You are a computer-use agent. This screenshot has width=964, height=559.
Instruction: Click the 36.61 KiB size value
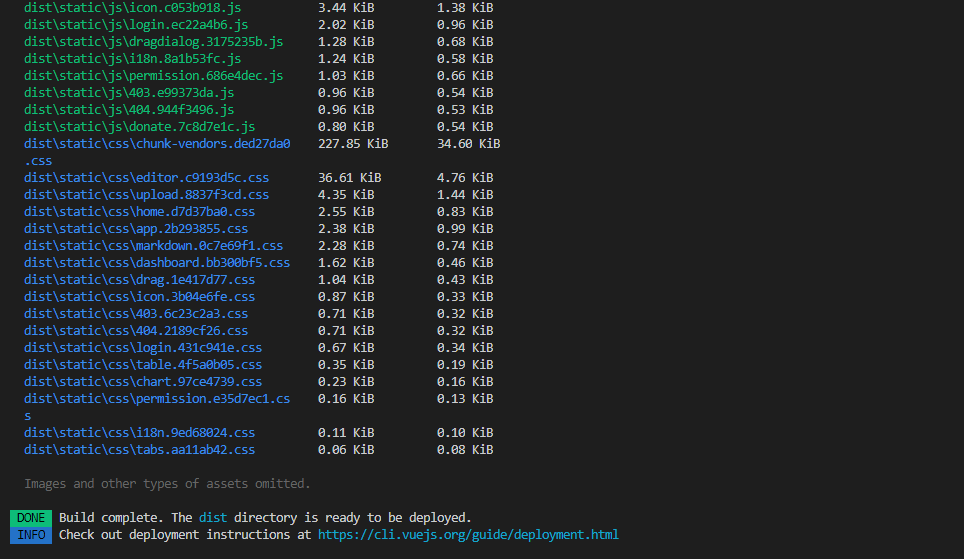pyautogui.click(x=349, y=178)
